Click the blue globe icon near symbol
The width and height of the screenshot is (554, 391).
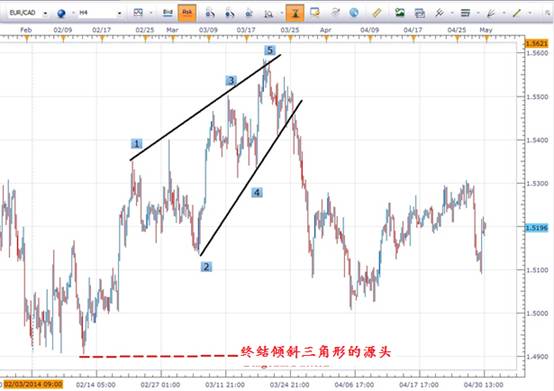(61, 13)
